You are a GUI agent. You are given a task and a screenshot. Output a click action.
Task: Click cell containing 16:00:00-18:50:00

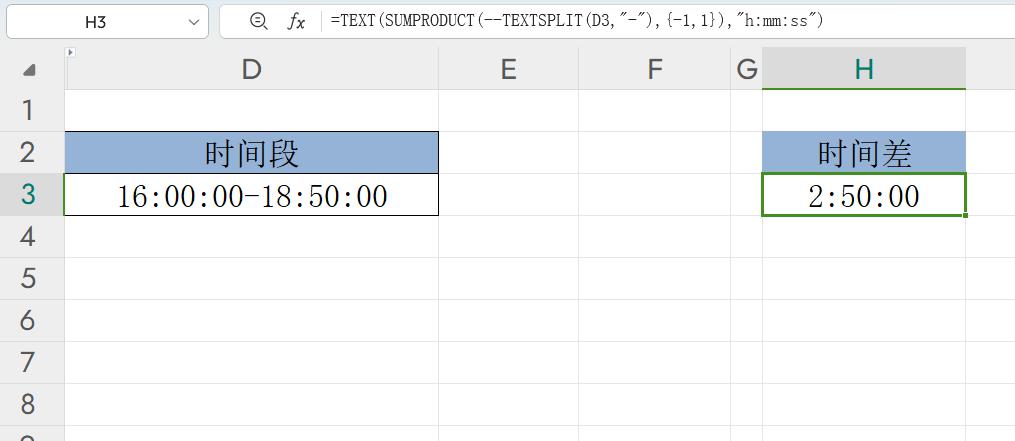point(251,195)
